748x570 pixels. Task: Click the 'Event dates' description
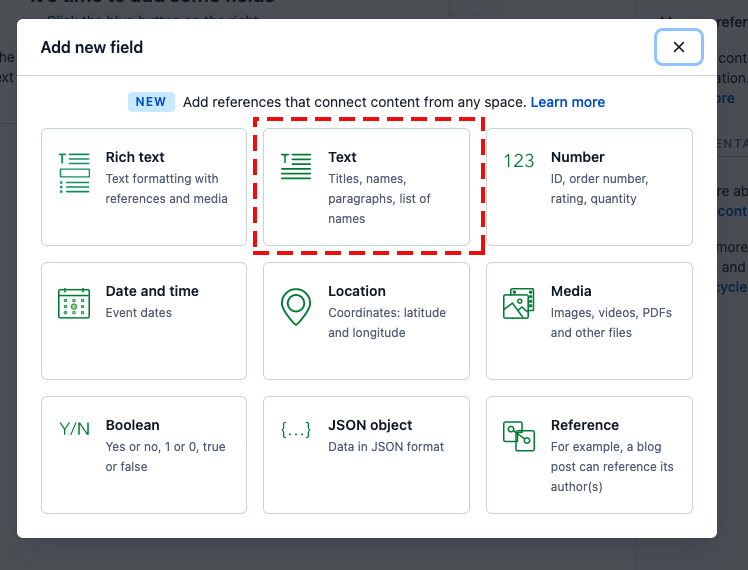pyautogui.click(x=138, y=312)
